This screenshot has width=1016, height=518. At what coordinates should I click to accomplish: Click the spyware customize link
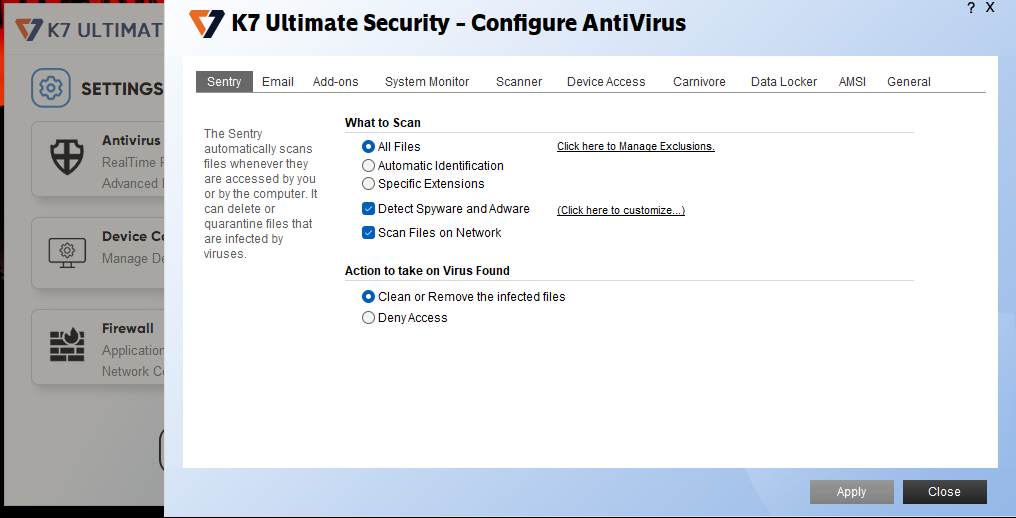tap(620, 210)
